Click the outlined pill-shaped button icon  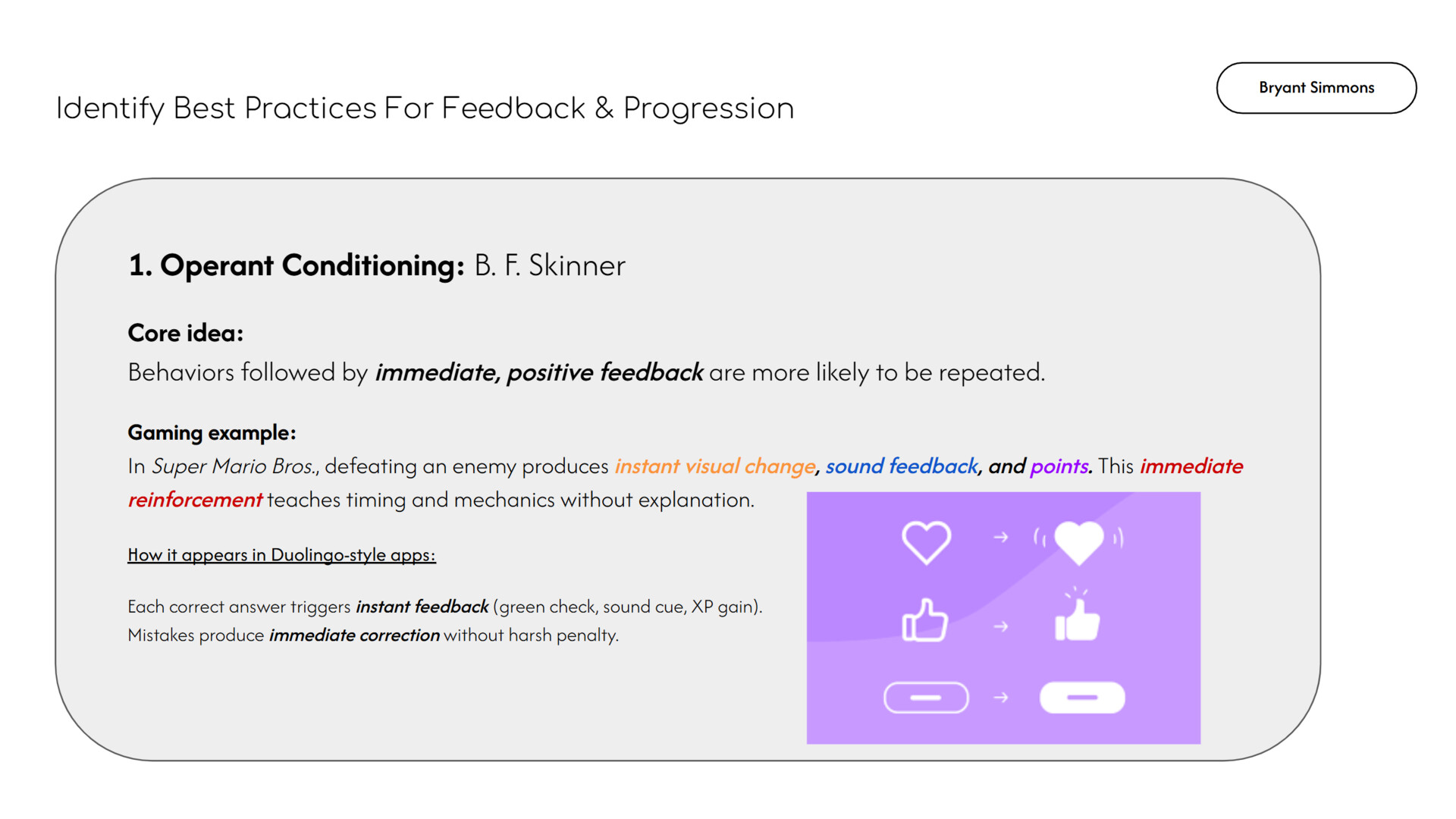click(926, 698)
